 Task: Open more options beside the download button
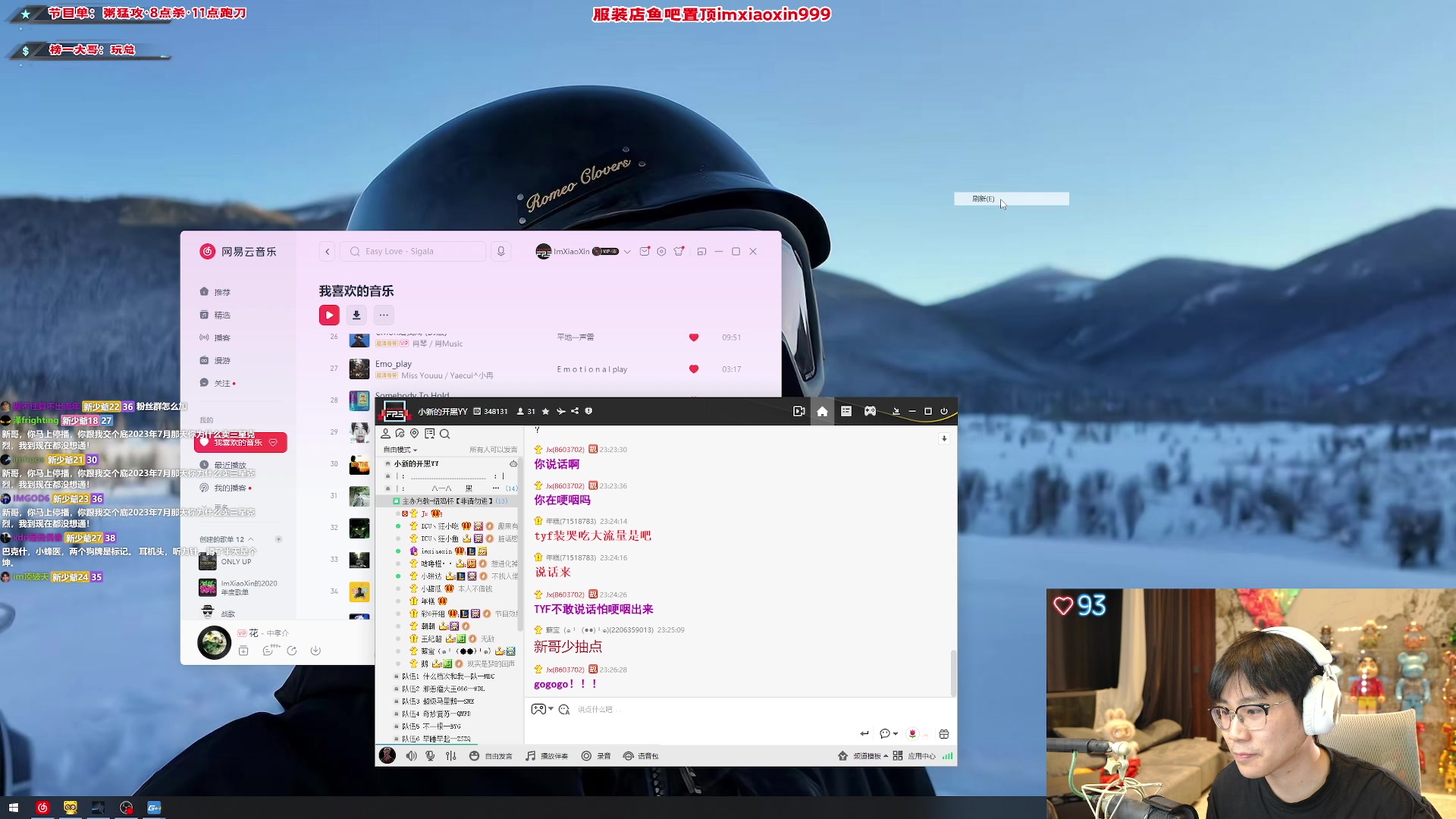point(384,315)
